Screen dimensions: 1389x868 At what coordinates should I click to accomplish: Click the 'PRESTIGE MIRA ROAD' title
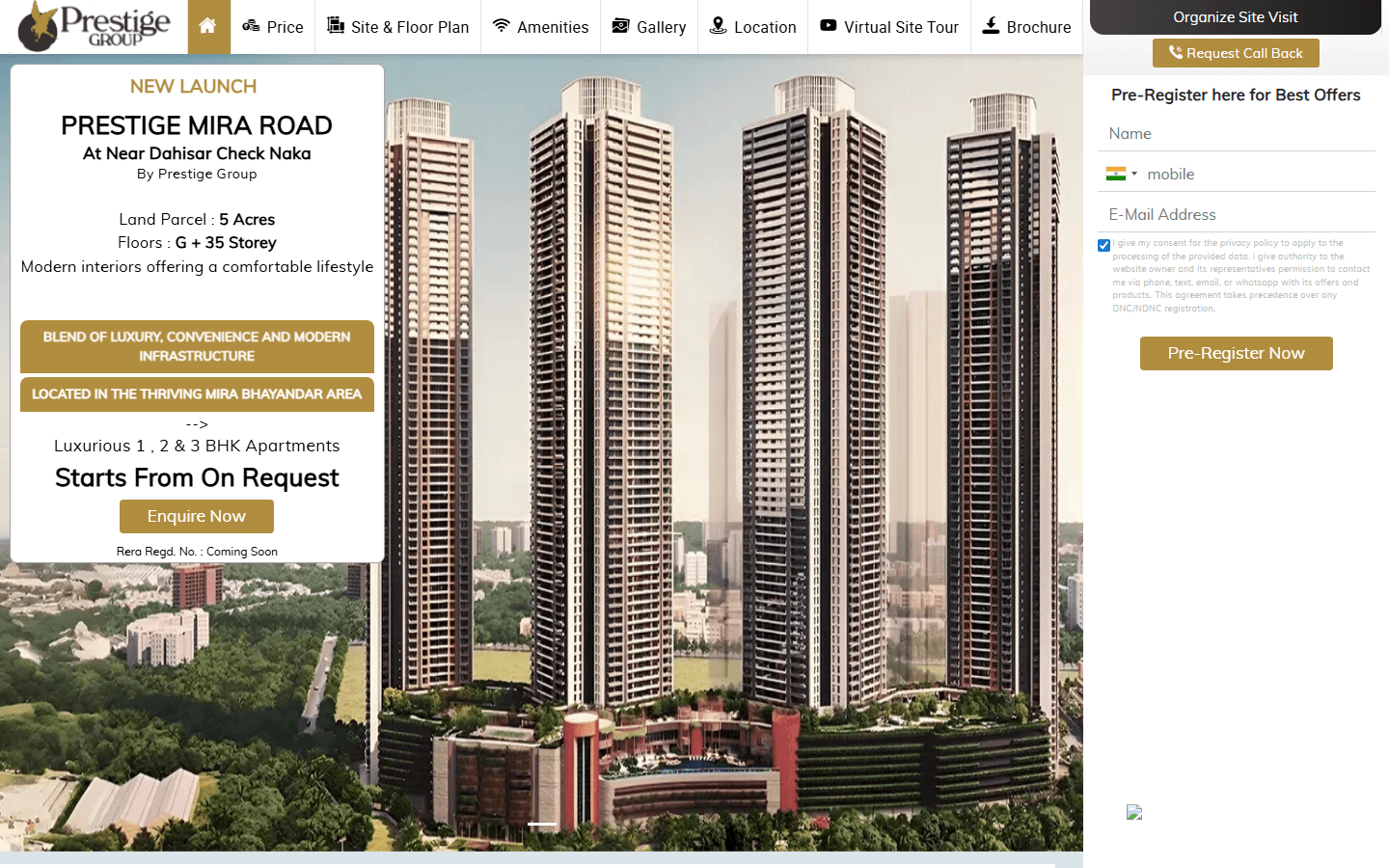(197, 125)
